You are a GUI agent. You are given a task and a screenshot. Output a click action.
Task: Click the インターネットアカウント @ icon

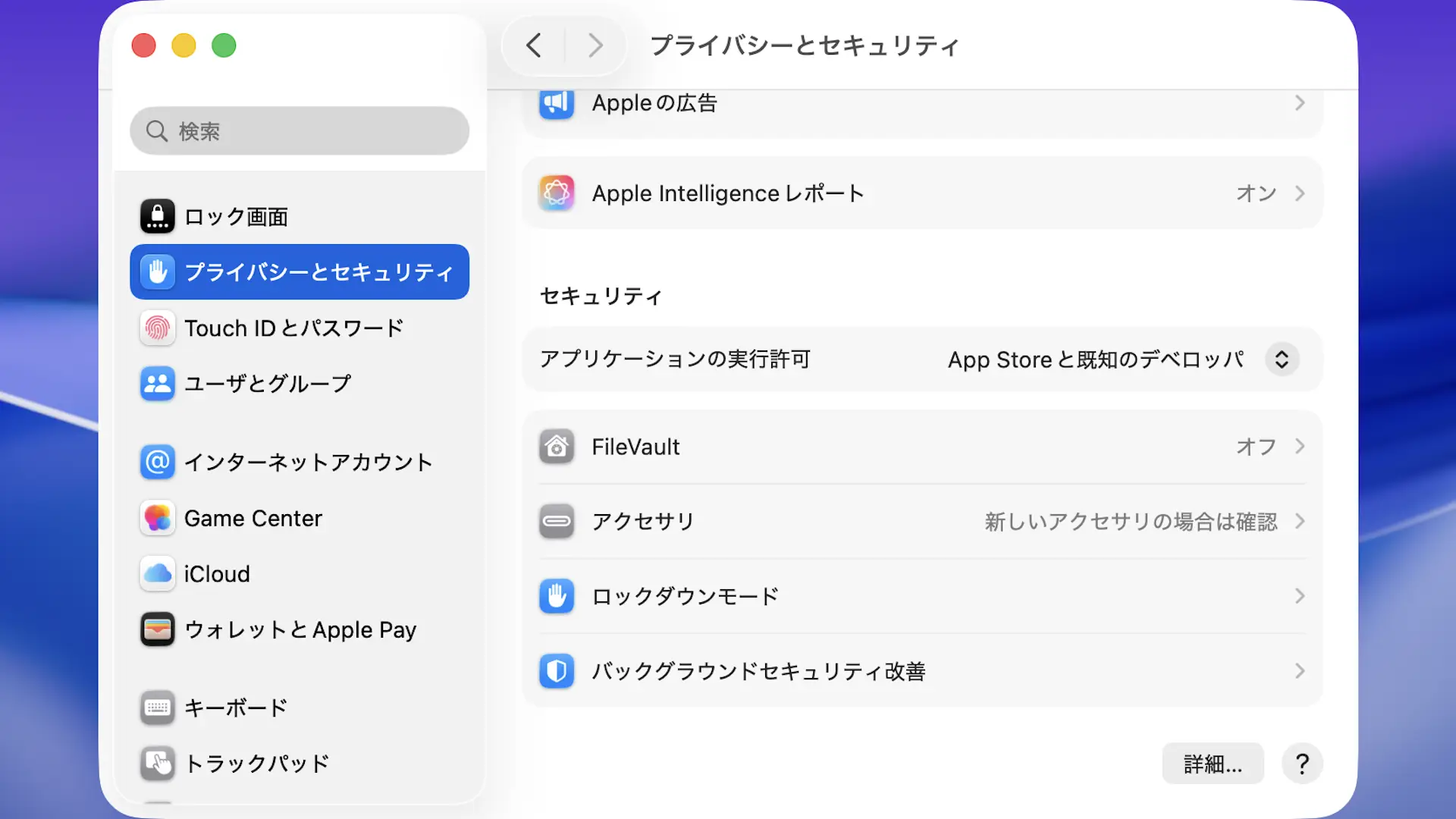(x=158, y=462)
